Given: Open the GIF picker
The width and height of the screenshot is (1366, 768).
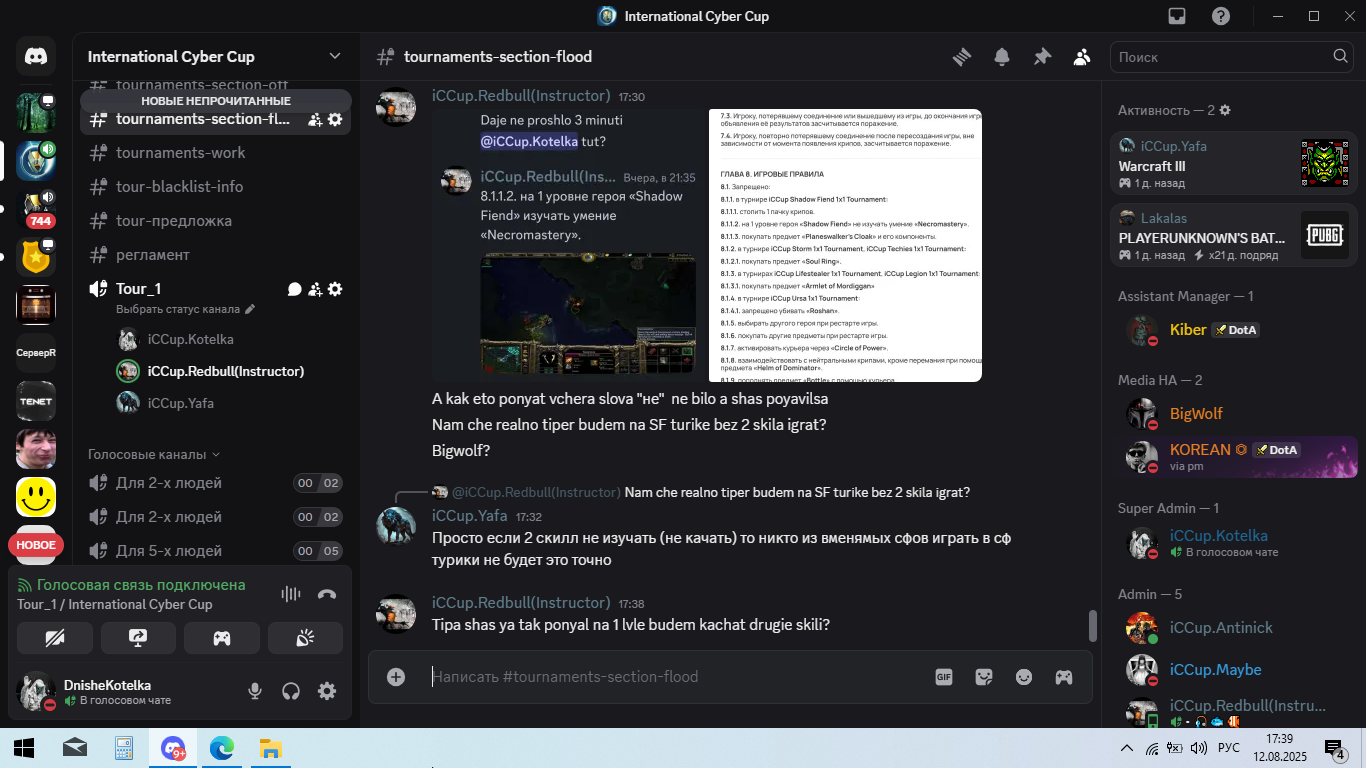Looking at the screenshot, I should tap(944, 677).
